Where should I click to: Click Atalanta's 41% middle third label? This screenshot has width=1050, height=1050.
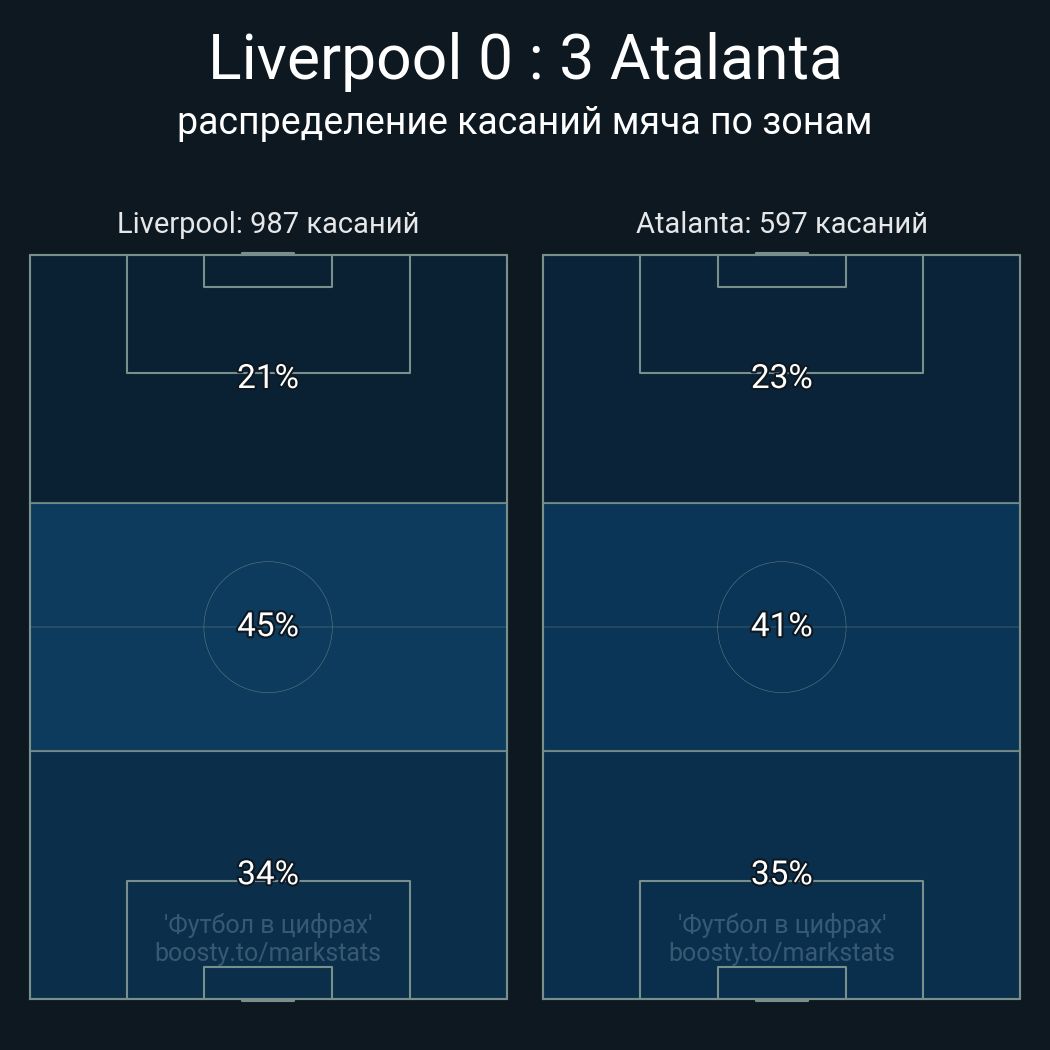coord(781,625)
